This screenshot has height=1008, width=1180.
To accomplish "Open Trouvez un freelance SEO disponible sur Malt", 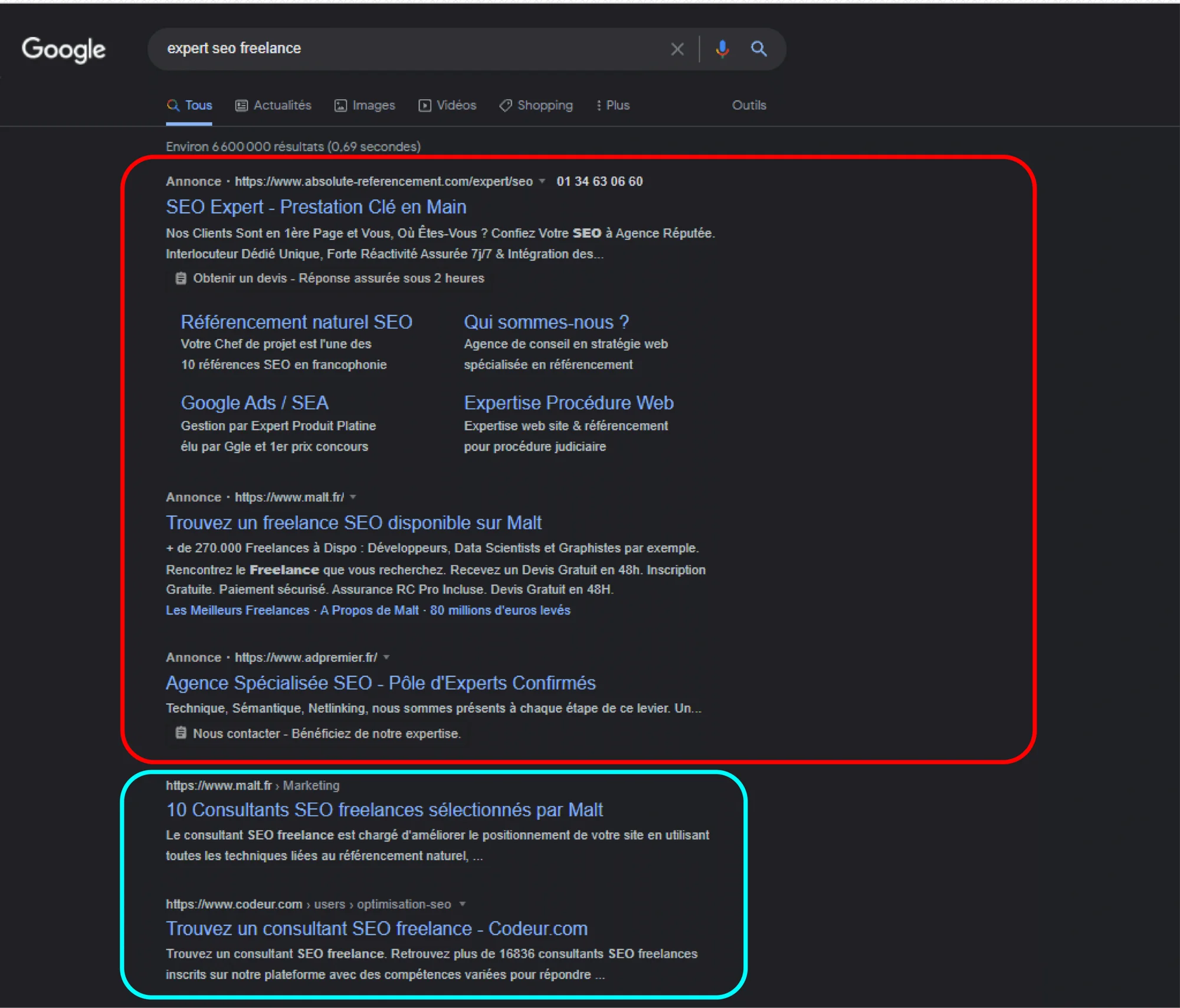I will (x=353, y=523).
